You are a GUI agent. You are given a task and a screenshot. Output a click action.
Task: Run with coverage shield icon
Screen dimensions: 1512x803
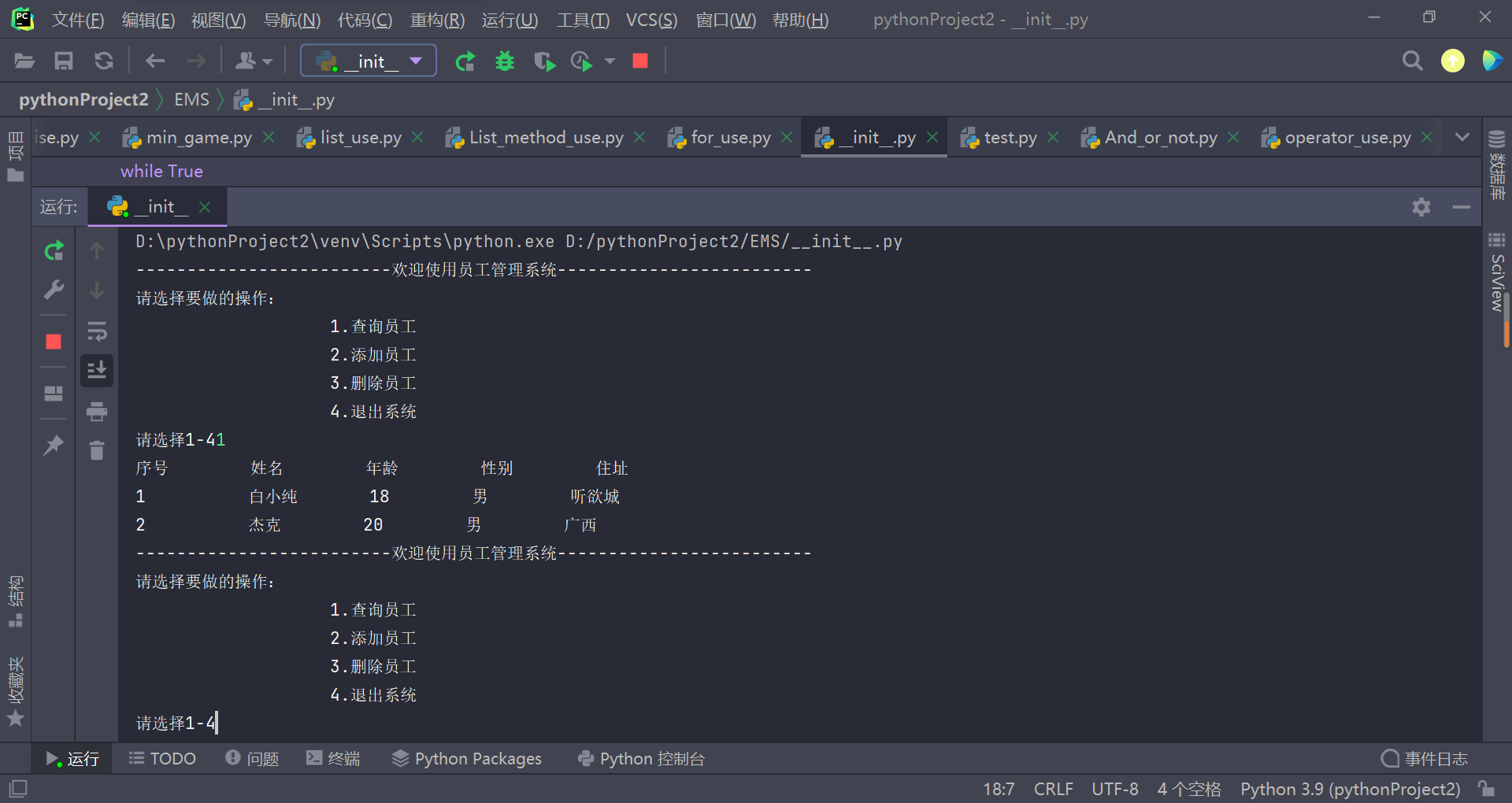pos(544,61)
